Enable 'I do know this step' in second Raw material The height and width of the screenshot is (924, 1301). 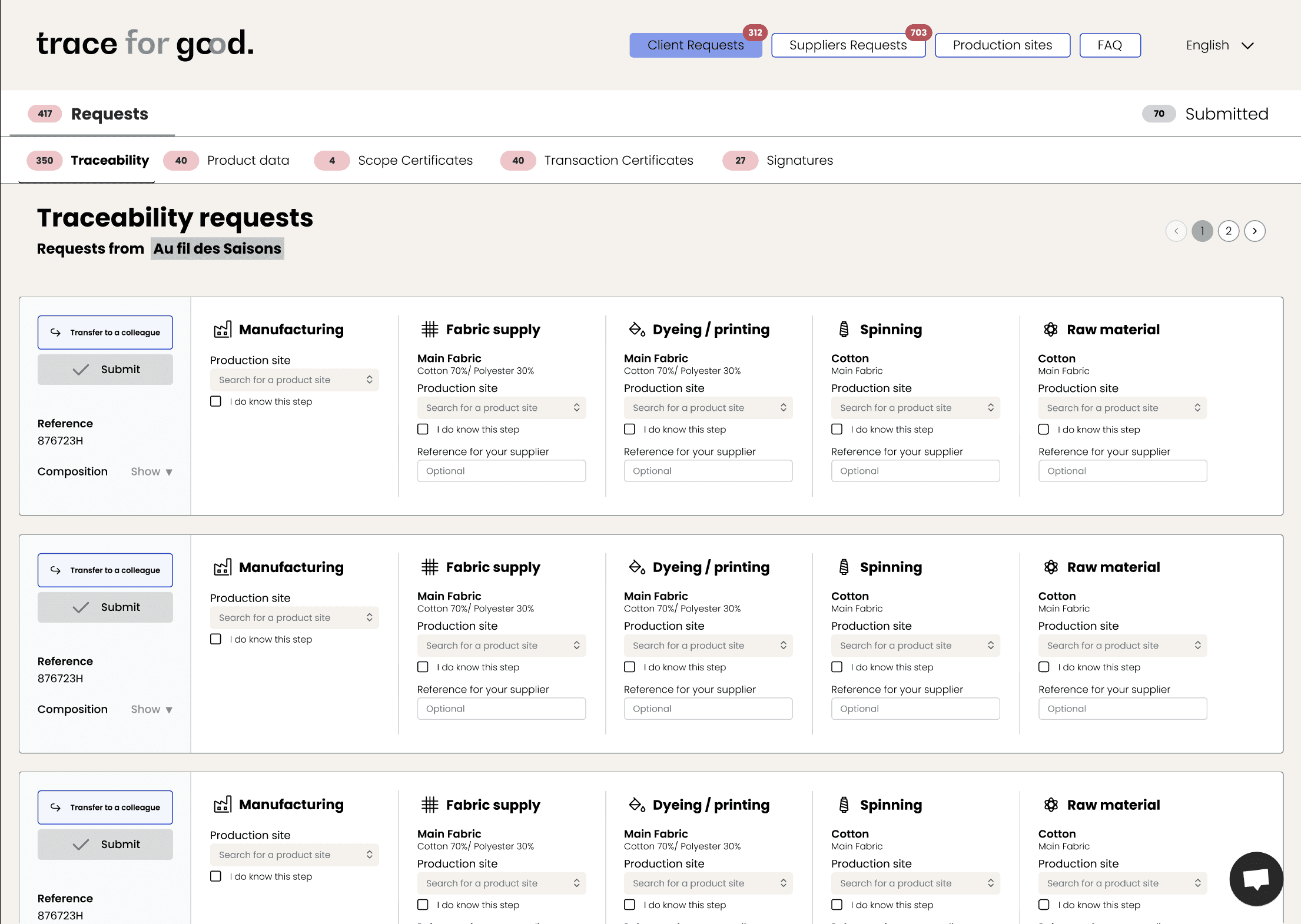pos(1044,667)
